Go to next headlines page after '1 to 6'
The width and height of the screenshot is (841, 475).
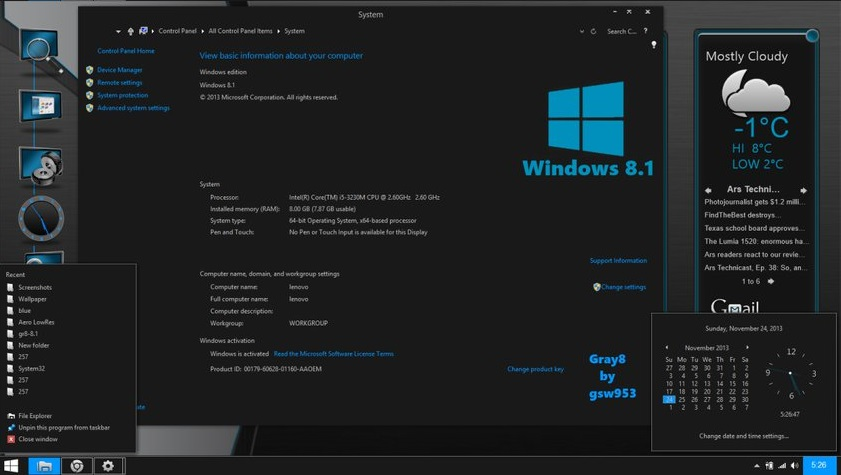pos(771,281)
